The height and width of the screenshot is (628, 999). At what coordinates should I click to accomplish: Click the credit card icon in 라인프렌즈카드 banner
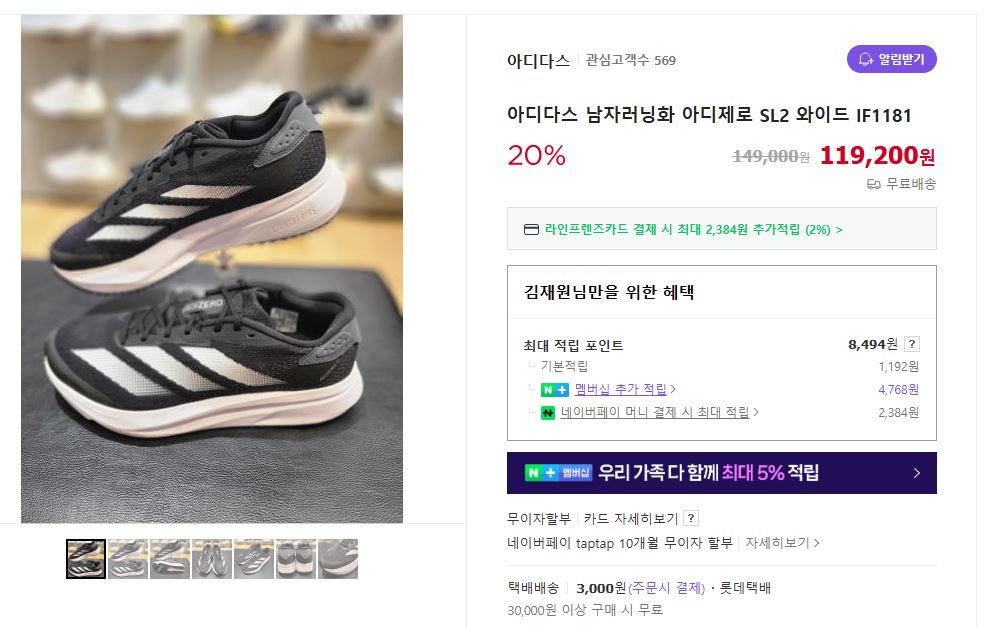pyautogui.click(x=531, y=229)
